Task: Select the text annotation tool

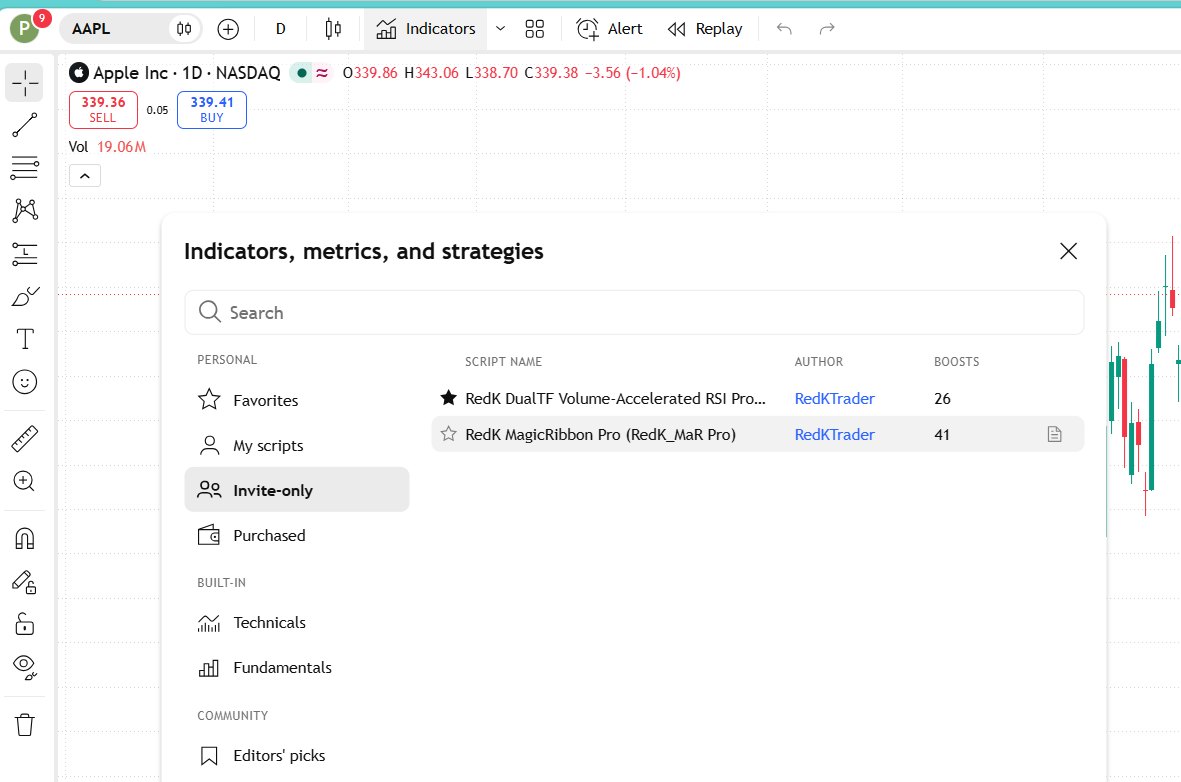Action: click(24, 339)
